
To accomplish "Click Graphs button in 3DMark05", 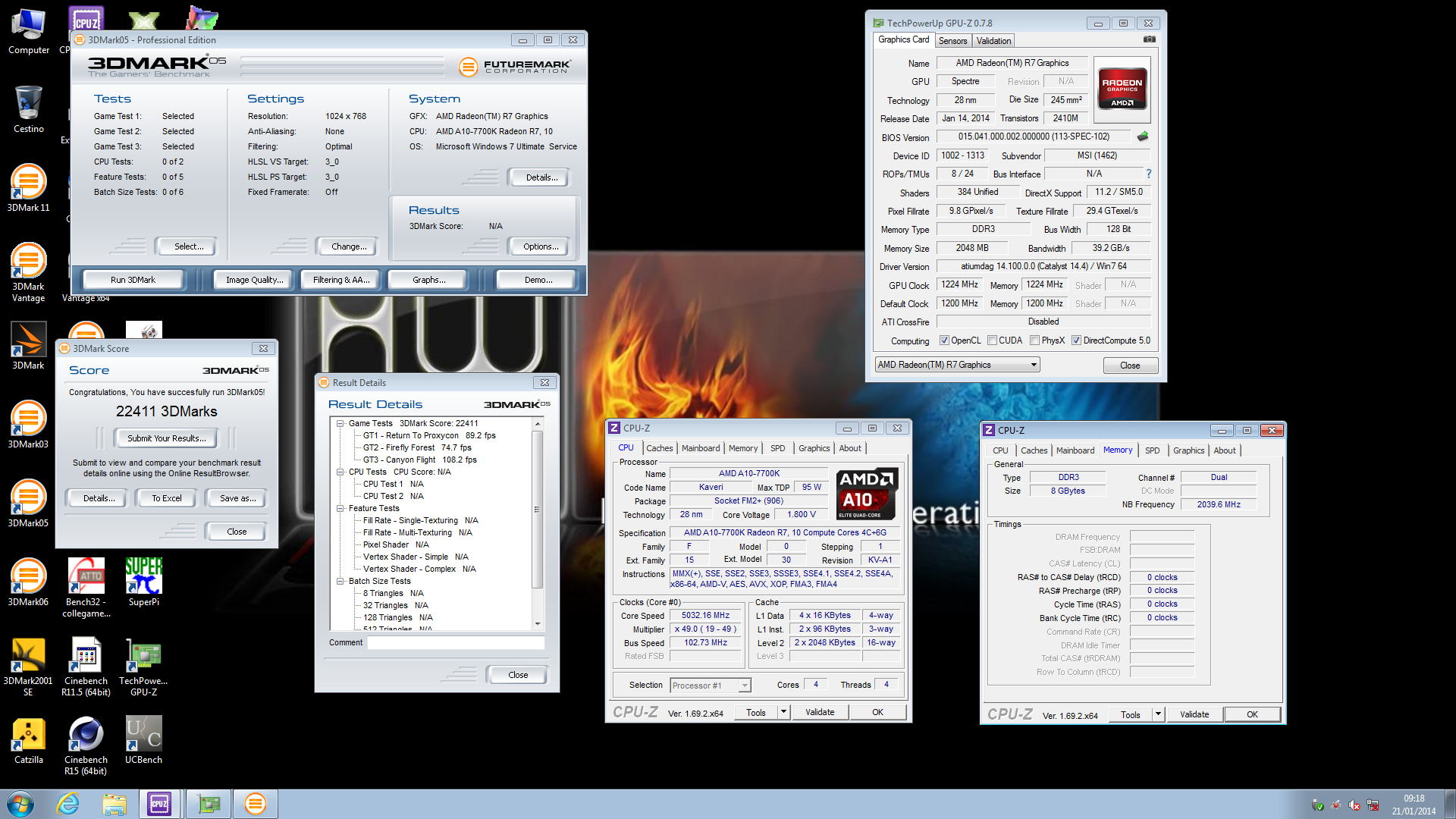I will coord(428,280).
